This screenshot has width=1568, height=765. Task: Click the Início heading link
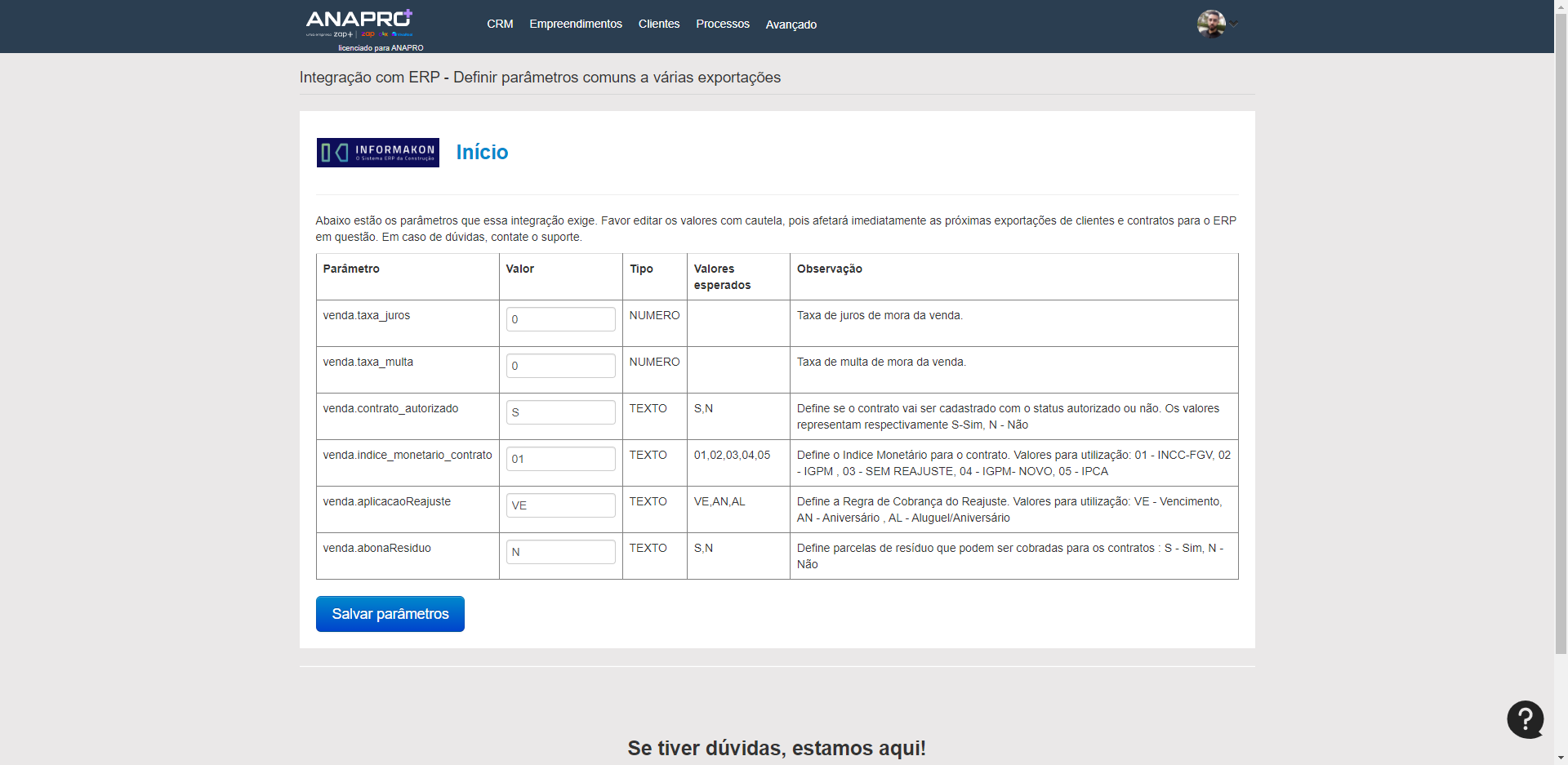pyautogui.click(x=482, y=153)
